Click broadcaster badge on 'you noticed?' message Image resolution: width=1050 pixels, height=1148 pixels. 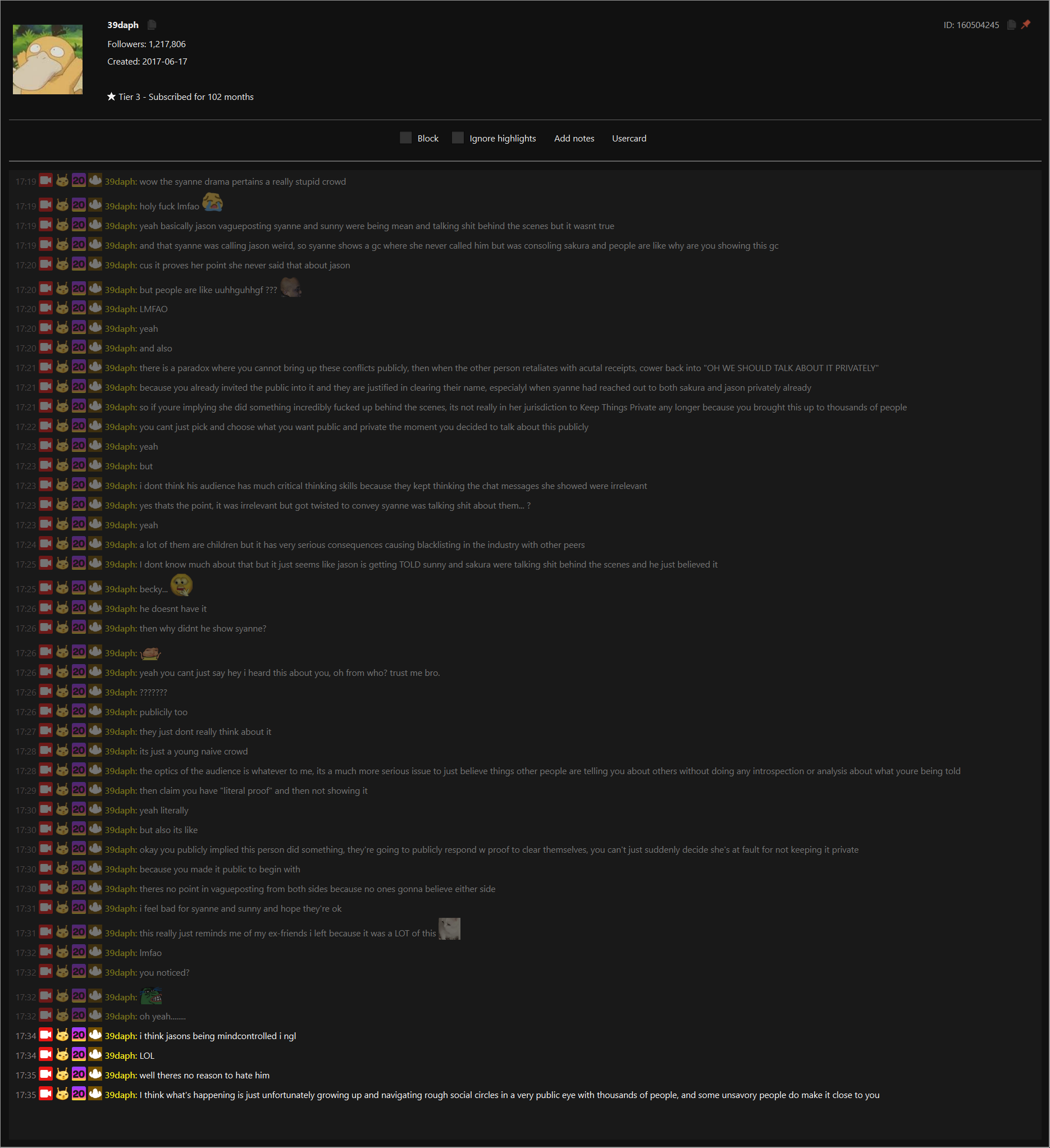point(46,972)
